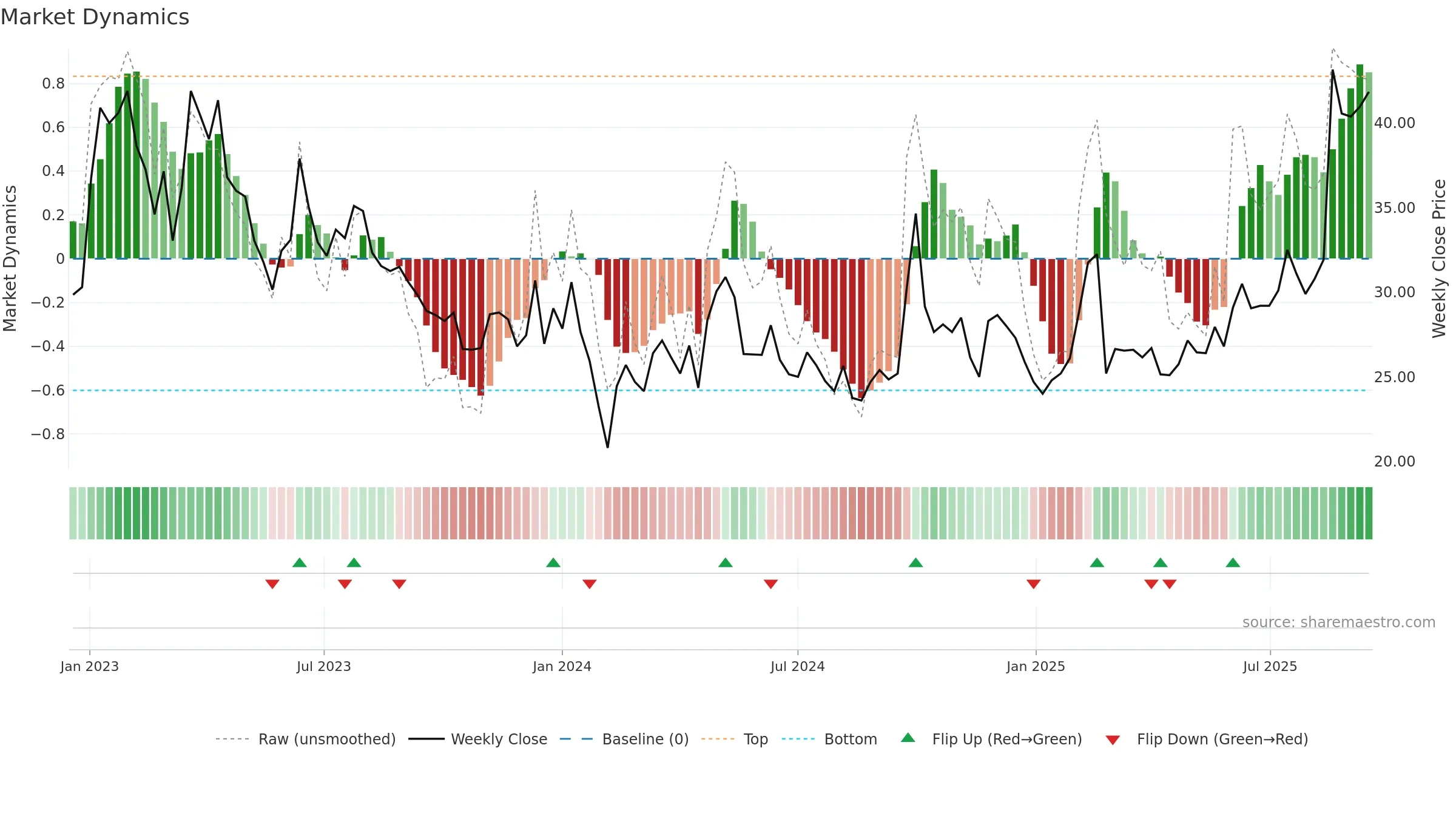The height and width of the screenshot is (819, 1456).
Task: Click the Market Dynamics chart title
Action: 95,17
